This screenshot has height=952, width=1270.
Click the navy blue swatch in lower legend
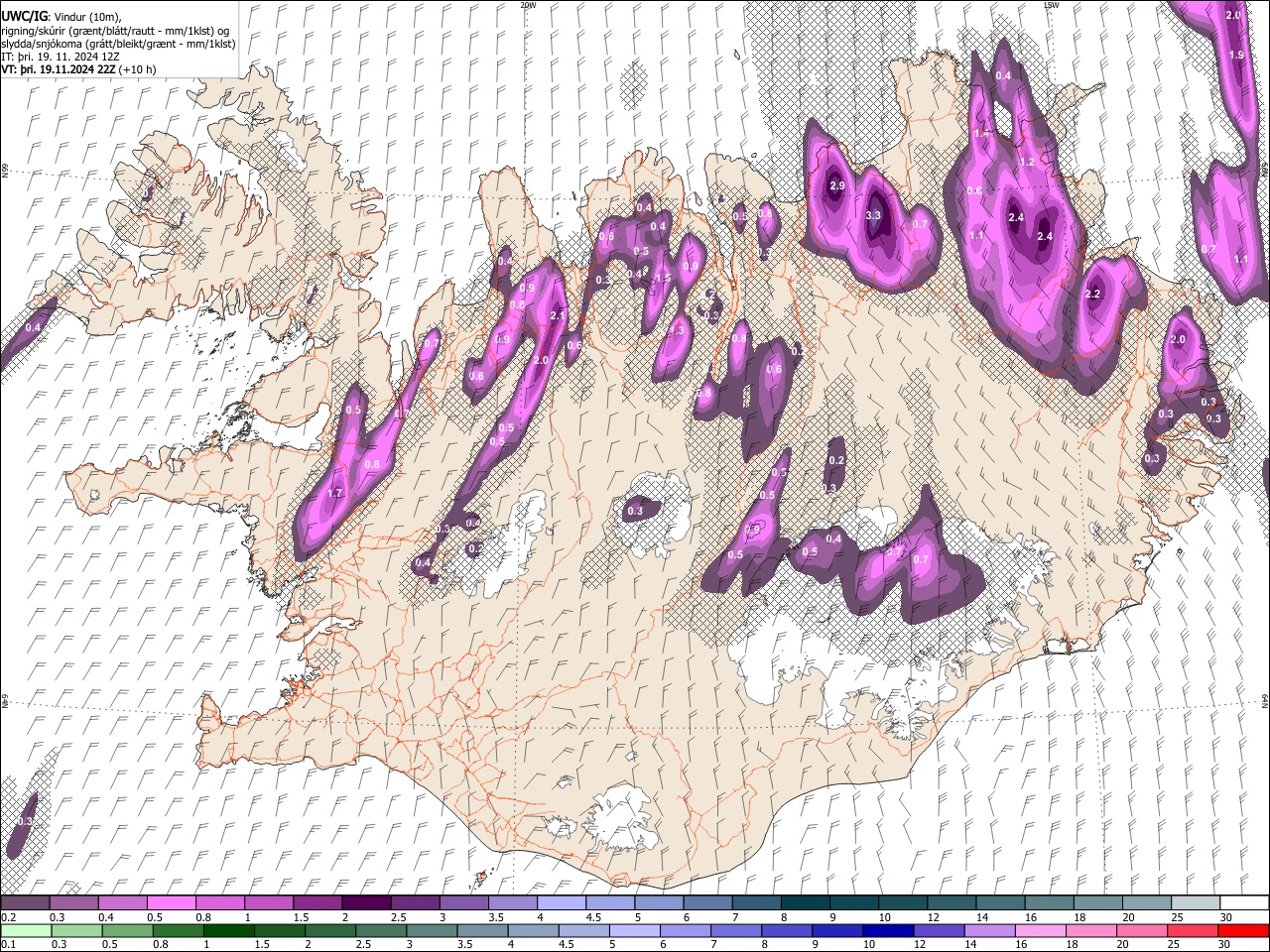[888, 930]
